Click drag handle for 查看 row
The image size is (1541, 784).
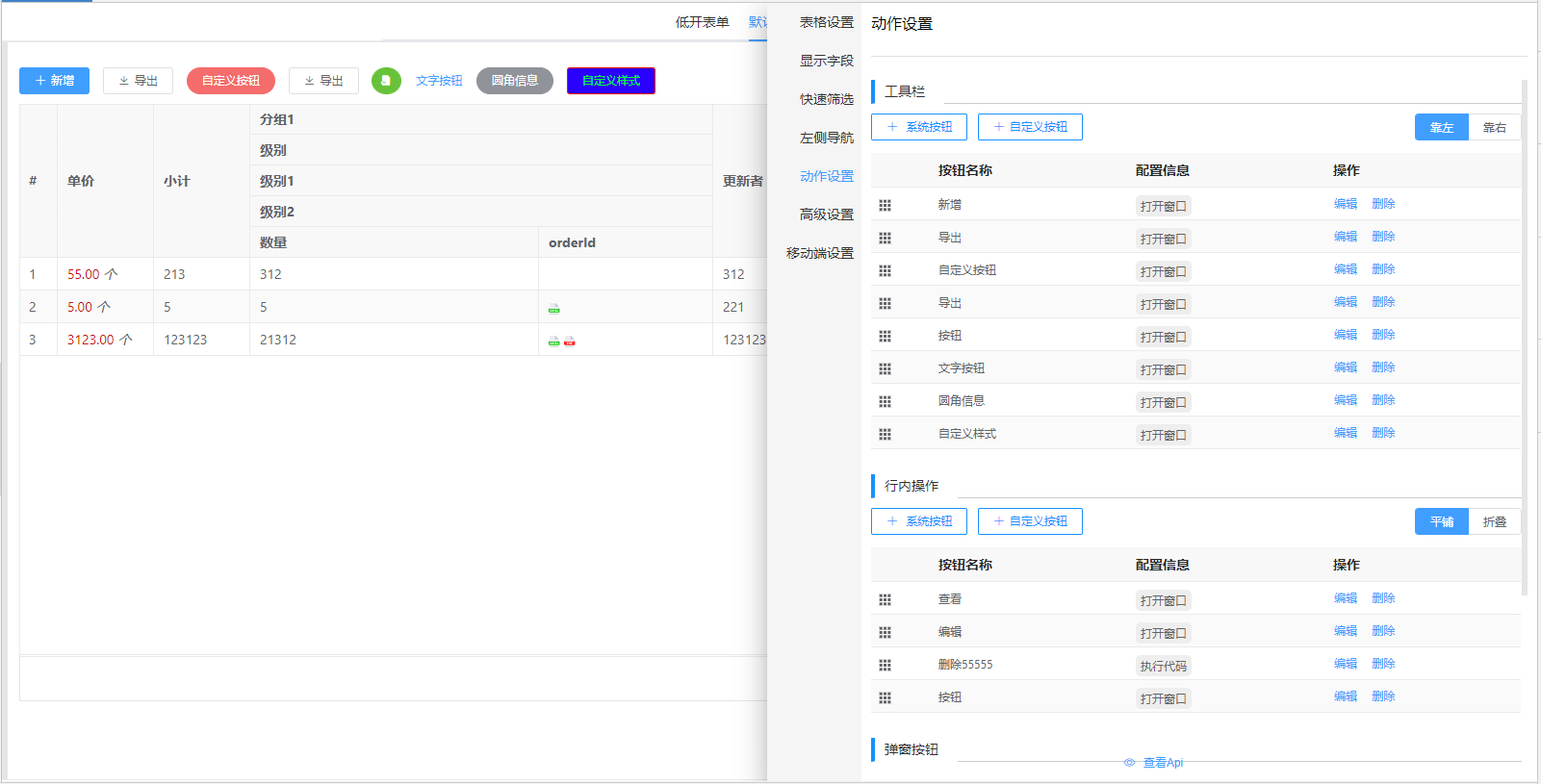point(885,599)
